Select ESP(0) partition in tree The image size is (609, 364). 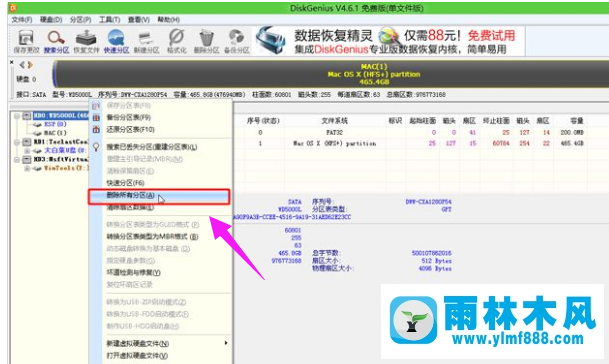55,124
